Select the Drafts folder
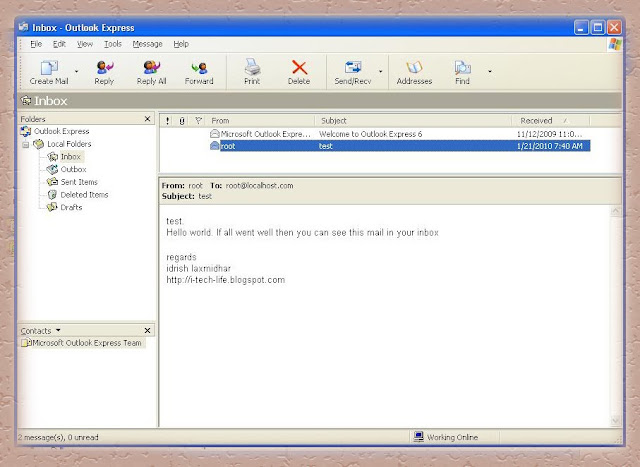The height and width of the screenshot is (467, 640). pos(71,207)
